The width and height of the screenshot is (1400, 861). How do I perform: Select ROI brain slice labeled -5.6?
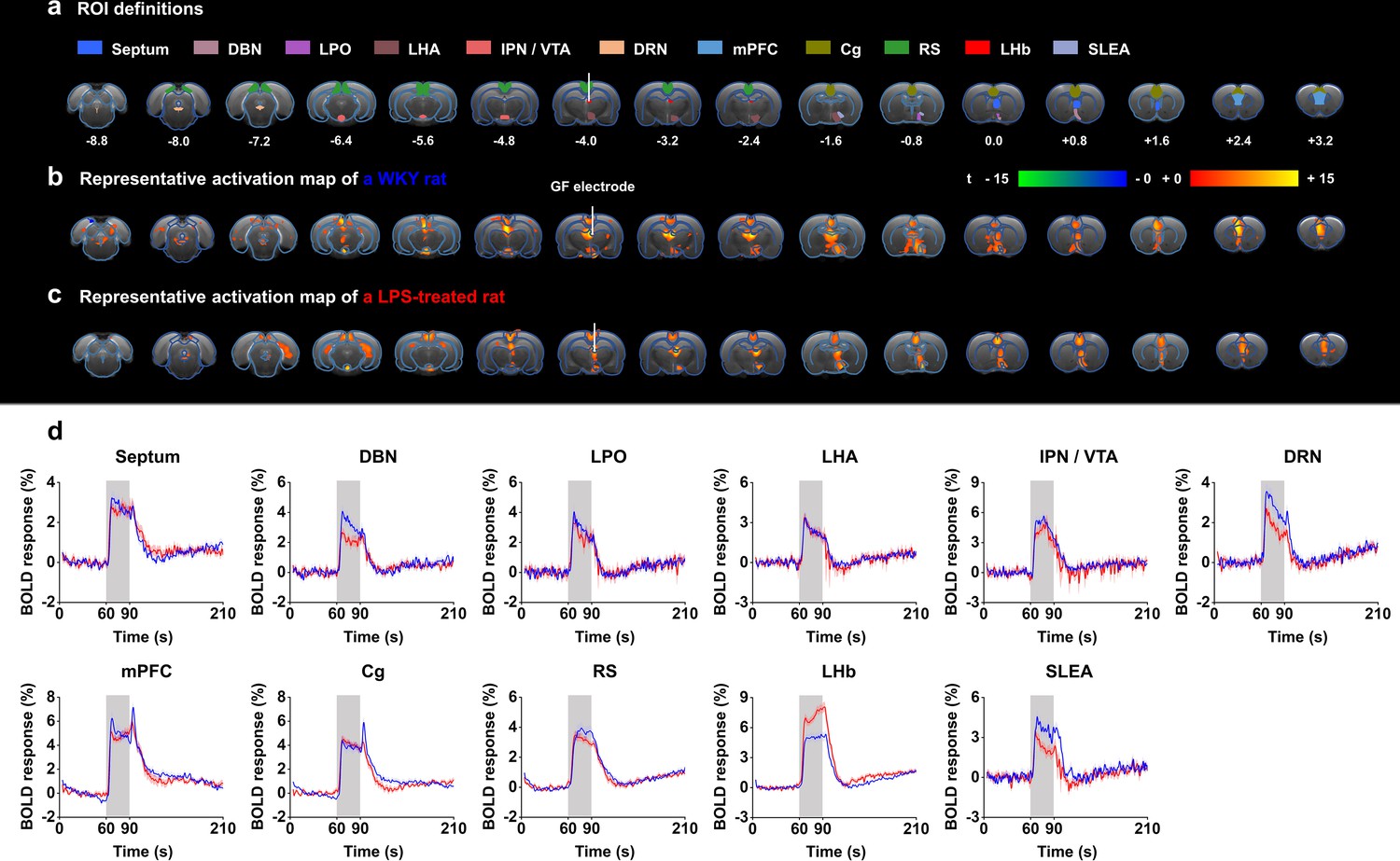[x=423, y=103]
